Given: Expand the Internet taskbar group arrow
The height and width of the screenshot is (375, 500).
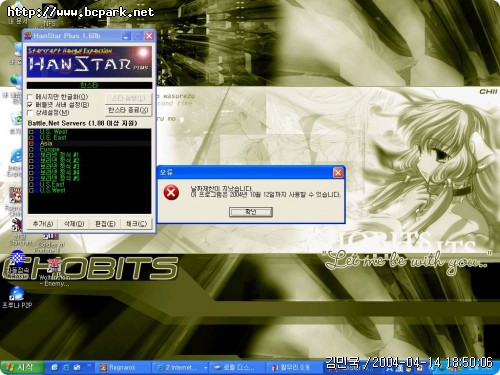Looking at the screenshot, I should 206,368.
